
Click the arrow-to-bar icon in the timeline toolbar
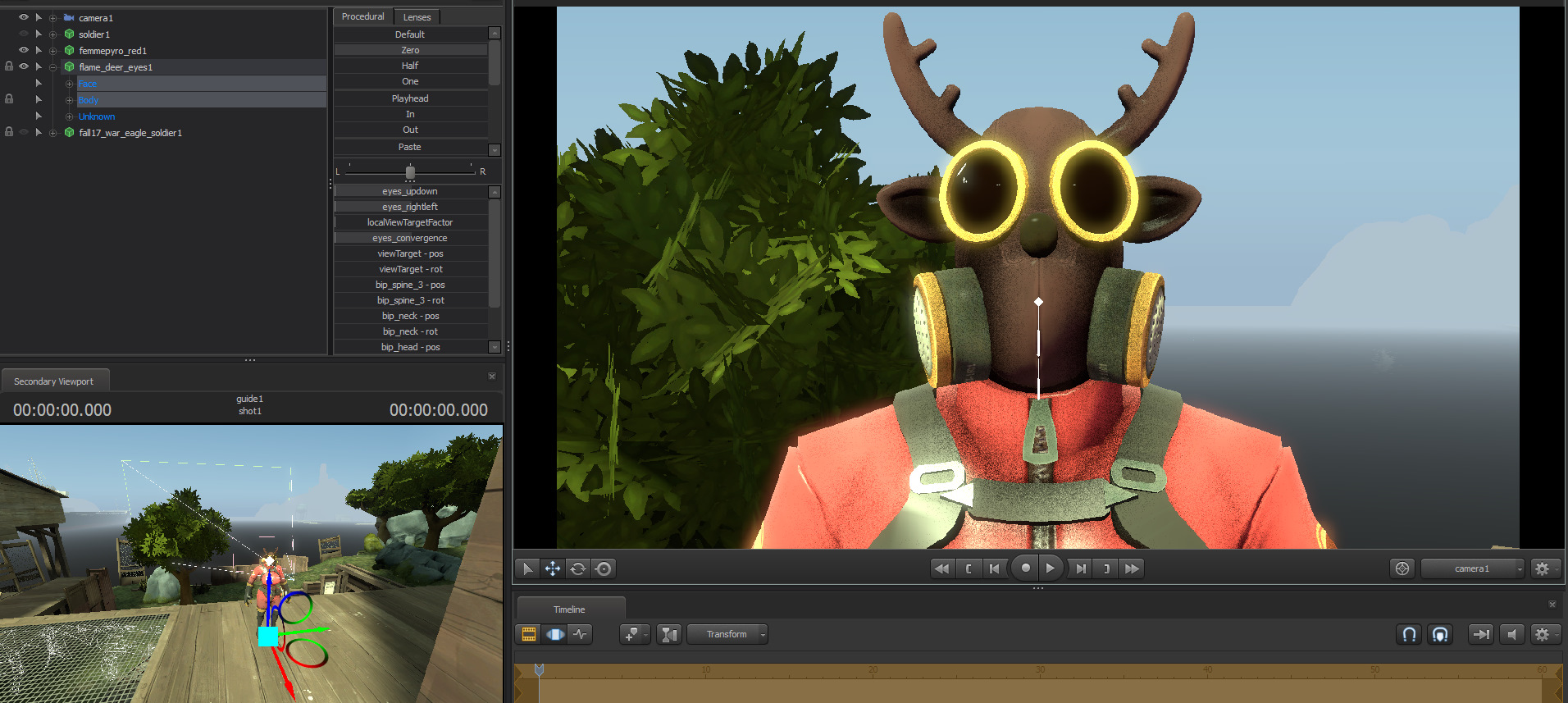point(1481,634)
